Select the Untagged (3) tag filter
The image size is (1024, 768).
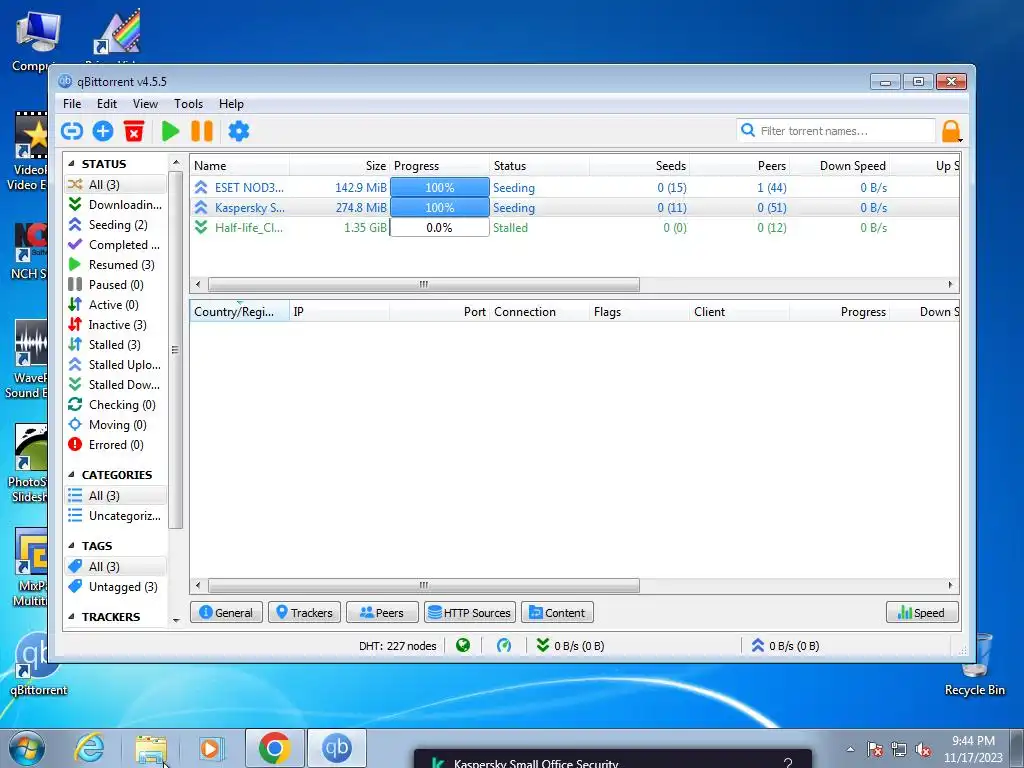tap(116, 586)
